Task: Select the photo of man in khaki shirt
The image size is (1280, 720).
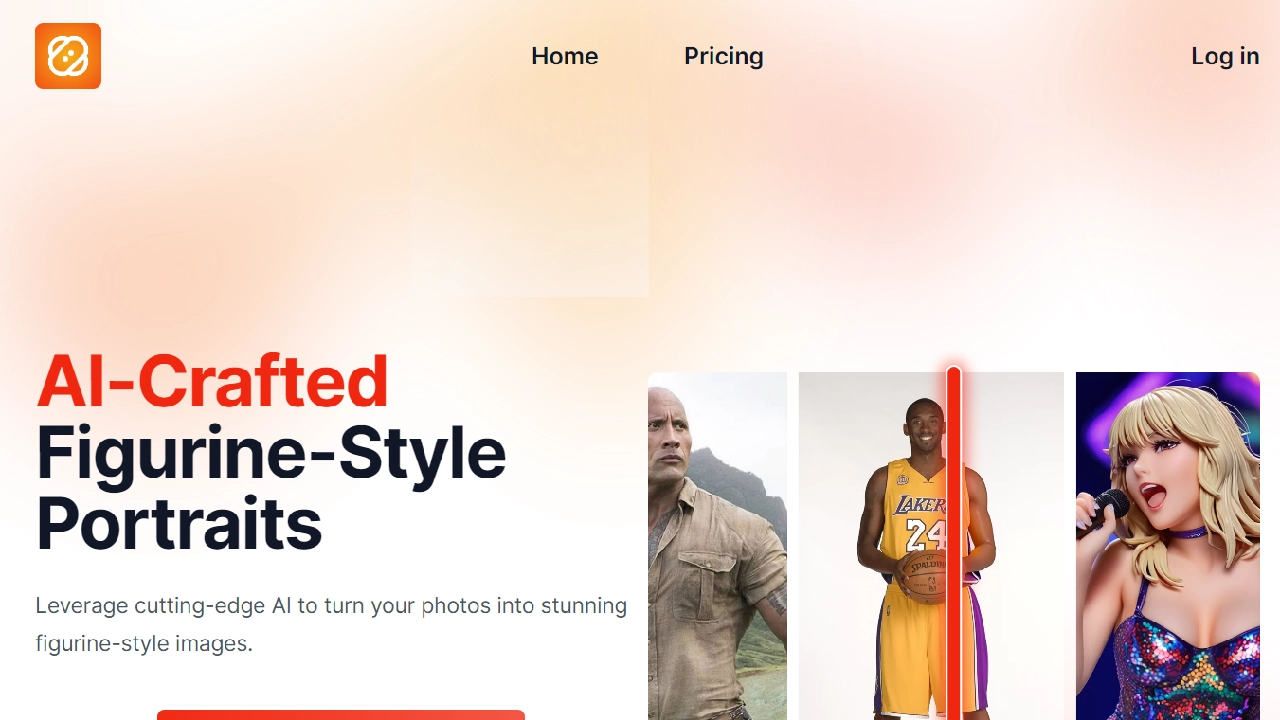Action: 717,546
